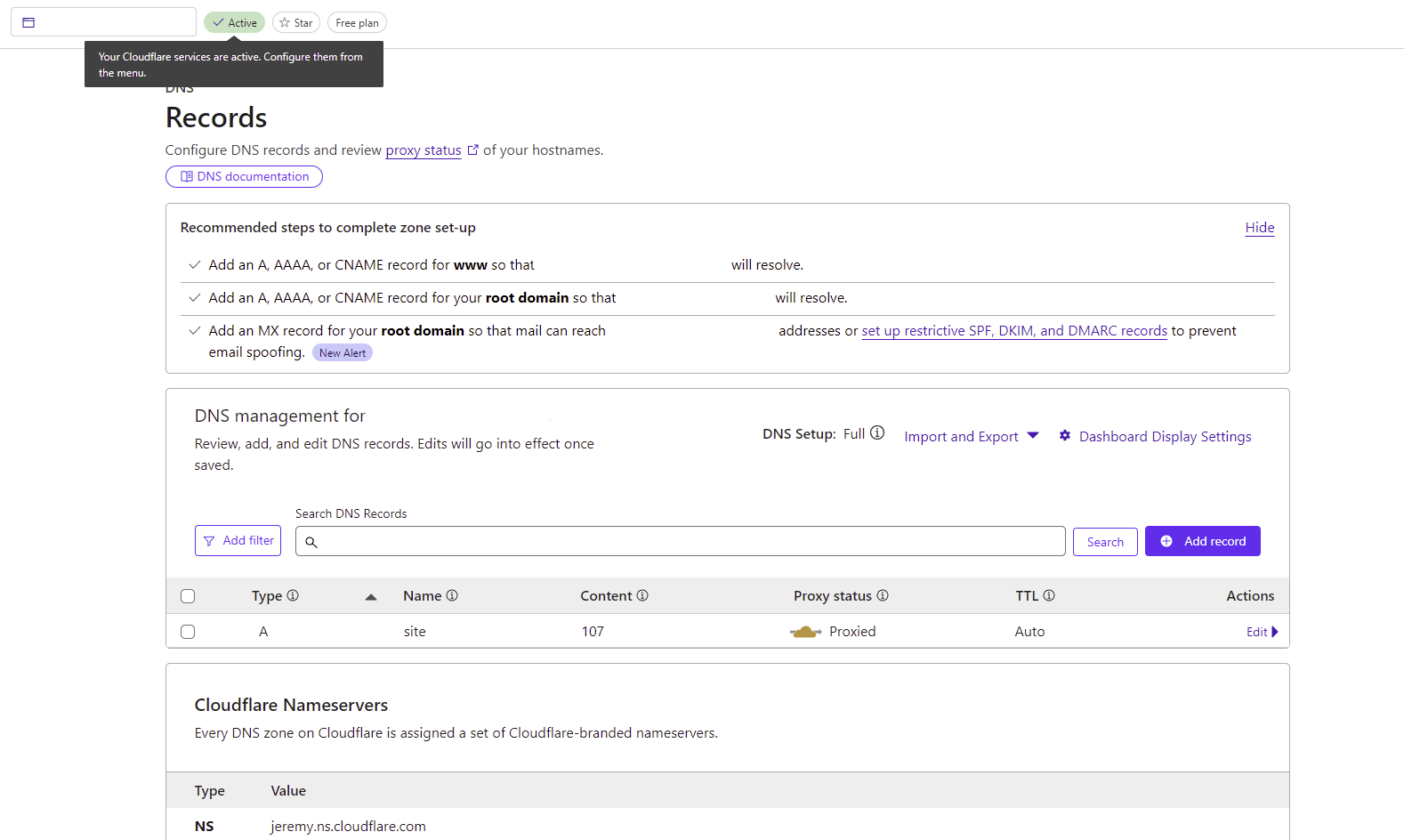
Task: Click the orange cloud Proxied icon
Action: (x=805, y=632)
